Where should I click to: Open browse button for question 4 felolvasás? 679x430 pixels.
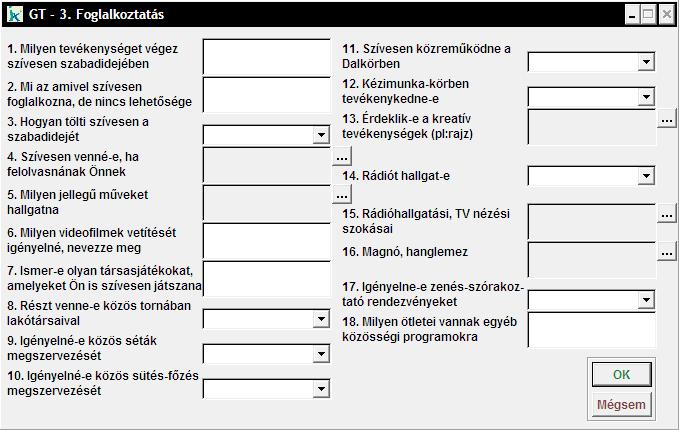[x=342, y=158]
